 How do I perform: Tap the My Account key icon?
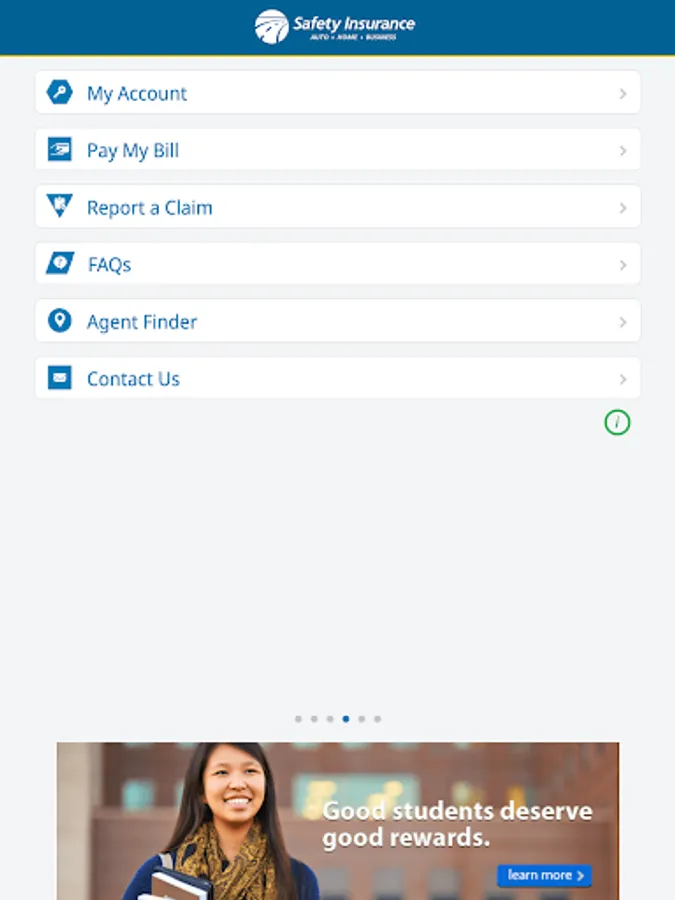pyautogui.click(x=59, y=92)
